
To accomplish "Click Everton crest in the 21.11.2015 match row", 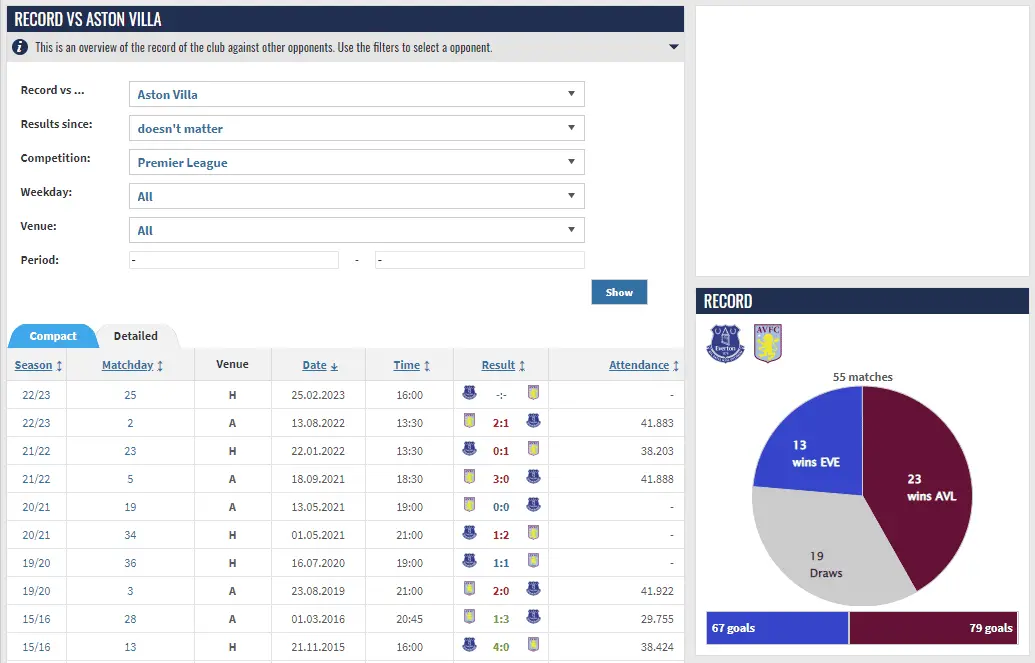I will [469, 646].
